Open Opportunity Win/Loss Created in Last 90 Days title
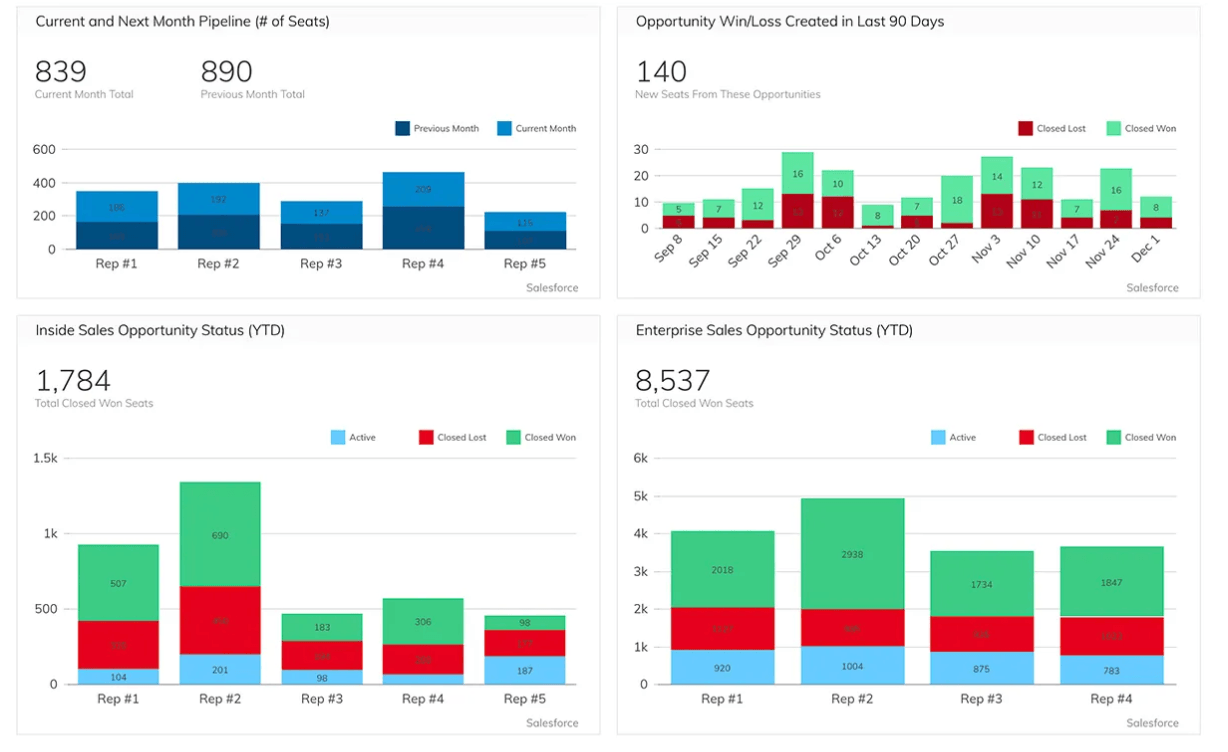 pos(790,21)
